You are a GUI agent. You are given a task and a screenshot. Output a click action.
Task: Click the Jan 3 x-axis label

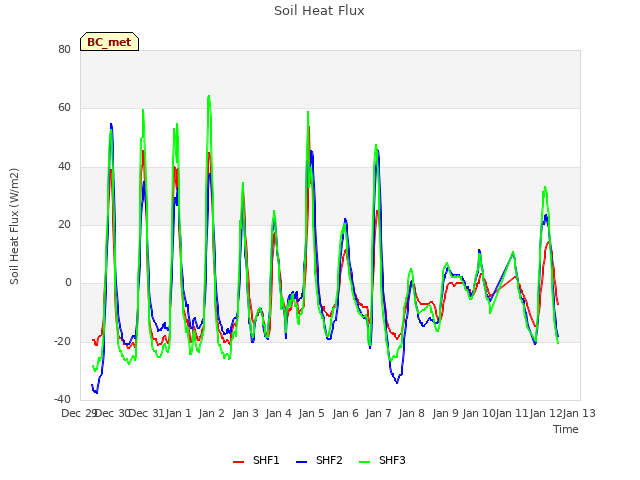click(246, 413)
